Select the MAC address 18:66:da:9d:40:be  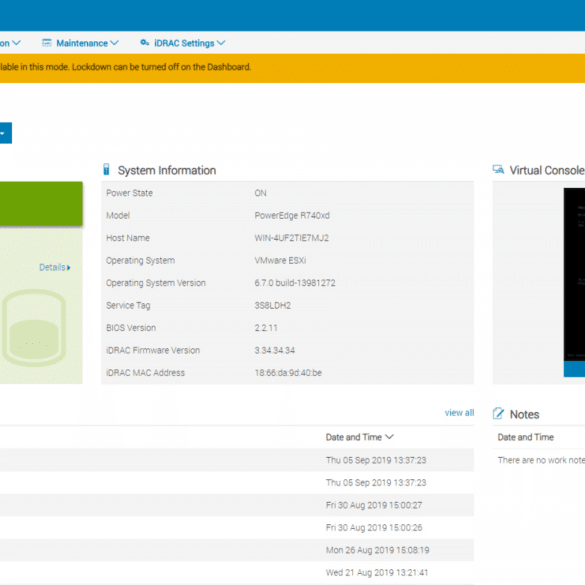pyautogui.click(x=288, y=373)
